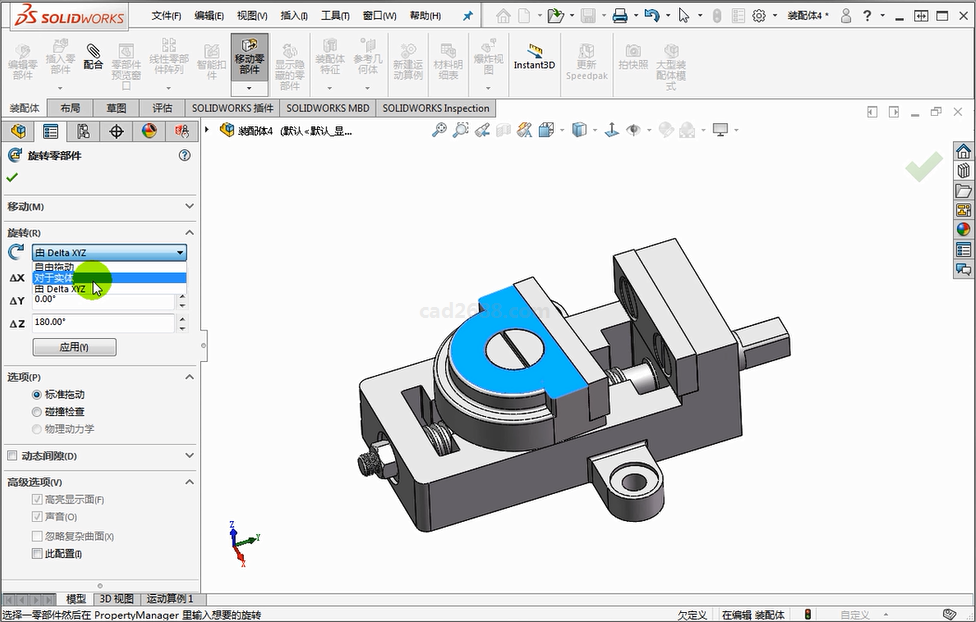Open the Print icon in title toolbar
The height and width of the screenshot is (622, 976).
[619, 15]
